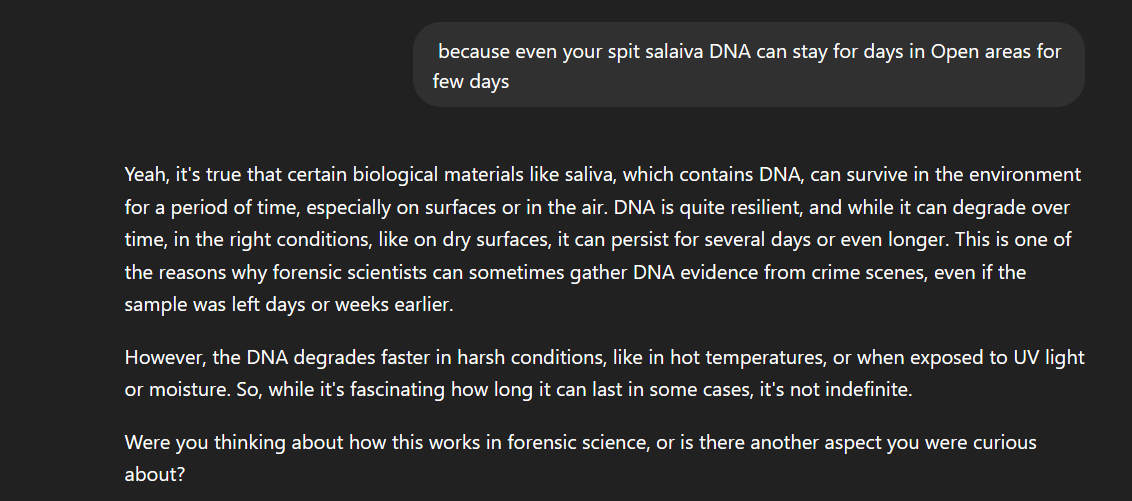Click the misspelled word 'salaiva' in user message
Image resolution: width=1132 pixels, height=501 pixels.
point(672,51)
